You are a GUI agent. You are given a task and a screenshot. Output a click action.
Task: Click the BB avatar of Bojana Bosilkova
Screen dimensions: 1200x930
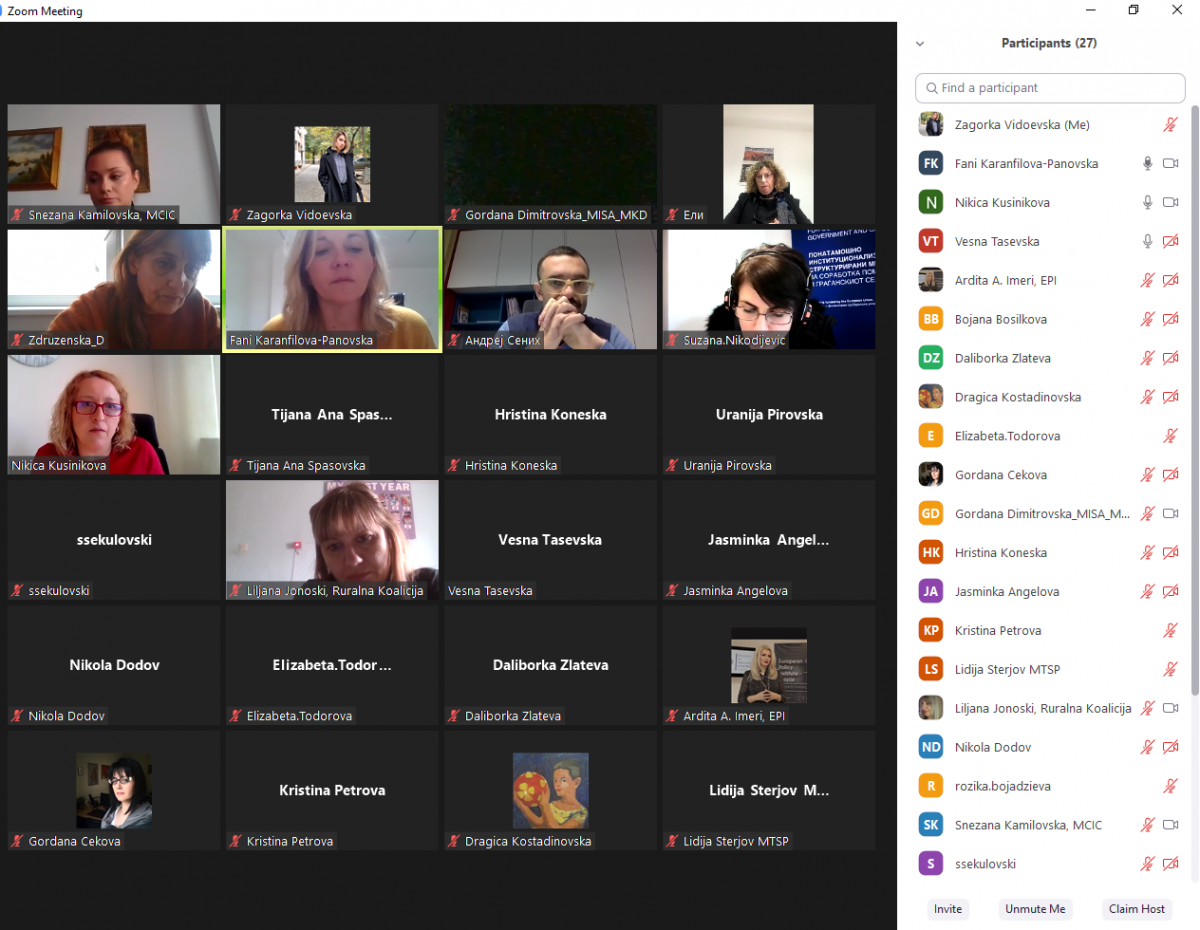click(930, 319)
